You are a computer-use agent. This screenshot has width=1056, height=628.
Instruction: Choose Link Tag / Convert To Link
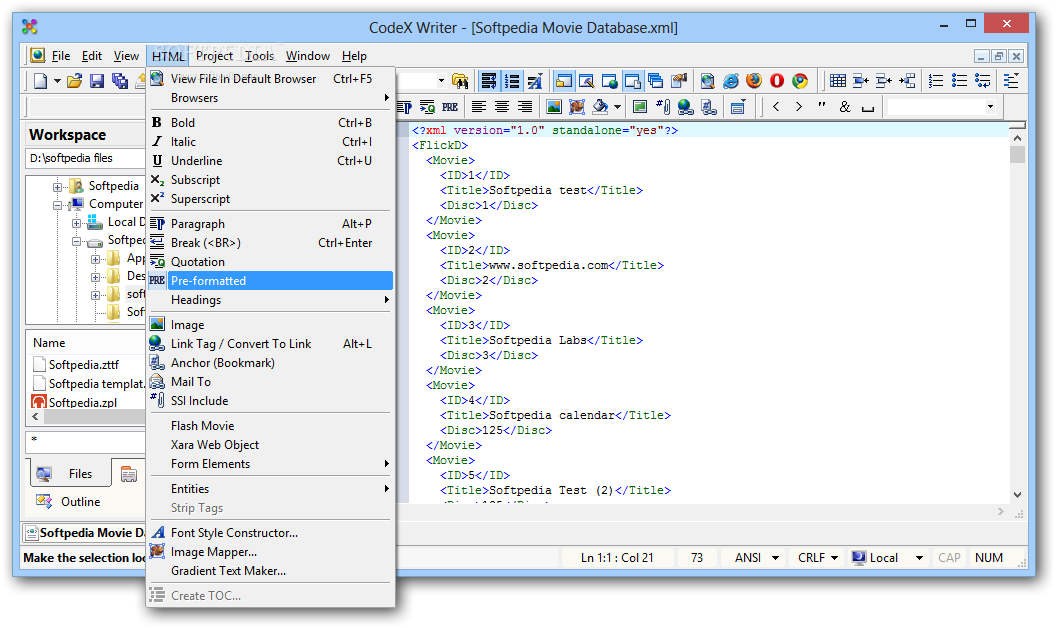coord(270,344)
